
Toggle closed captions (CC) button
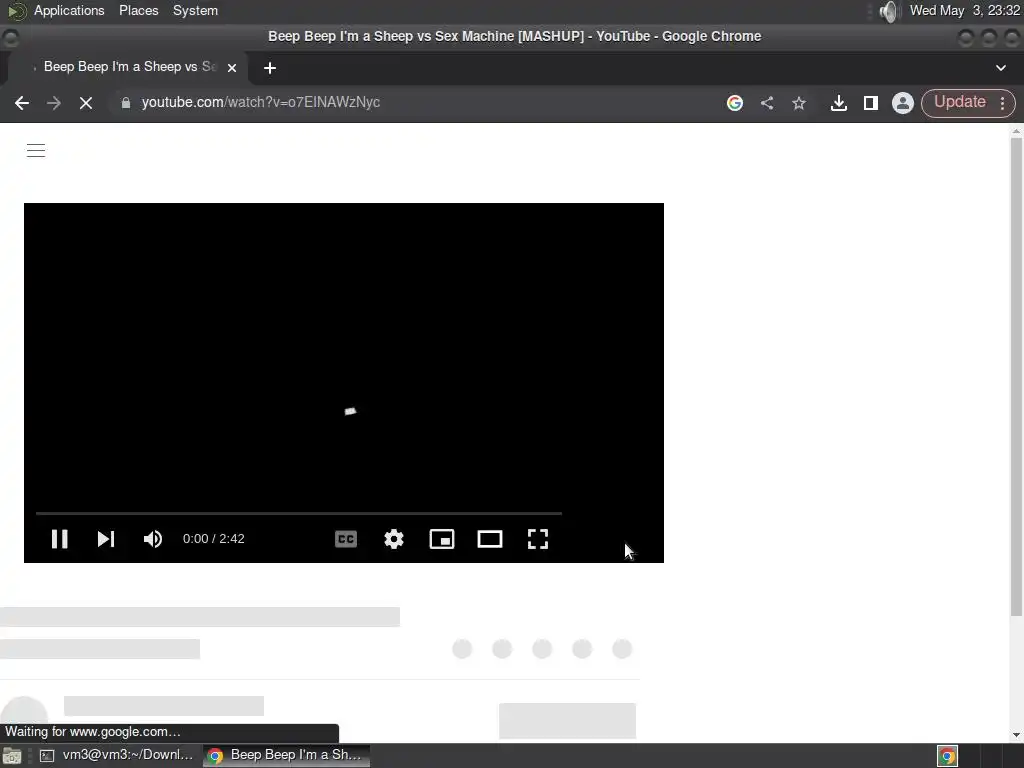345,539
